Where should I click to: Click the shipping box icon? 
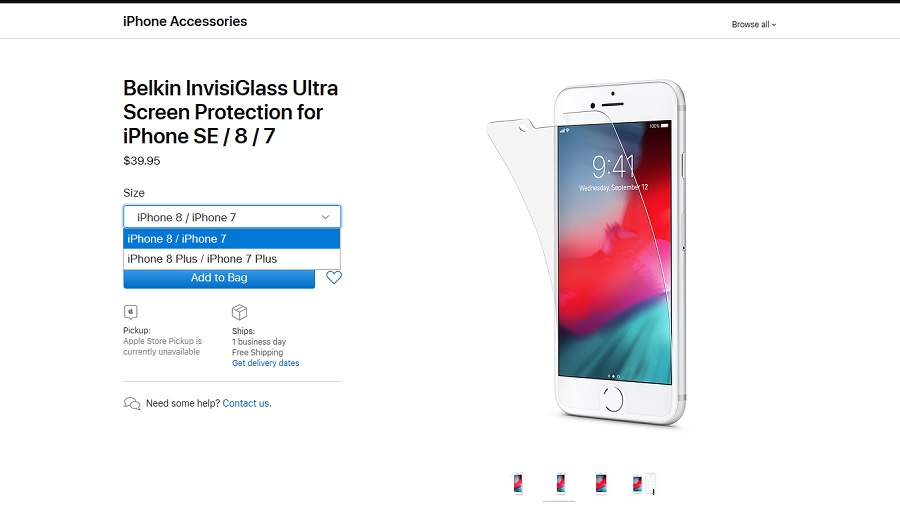[x=239, y=312]
